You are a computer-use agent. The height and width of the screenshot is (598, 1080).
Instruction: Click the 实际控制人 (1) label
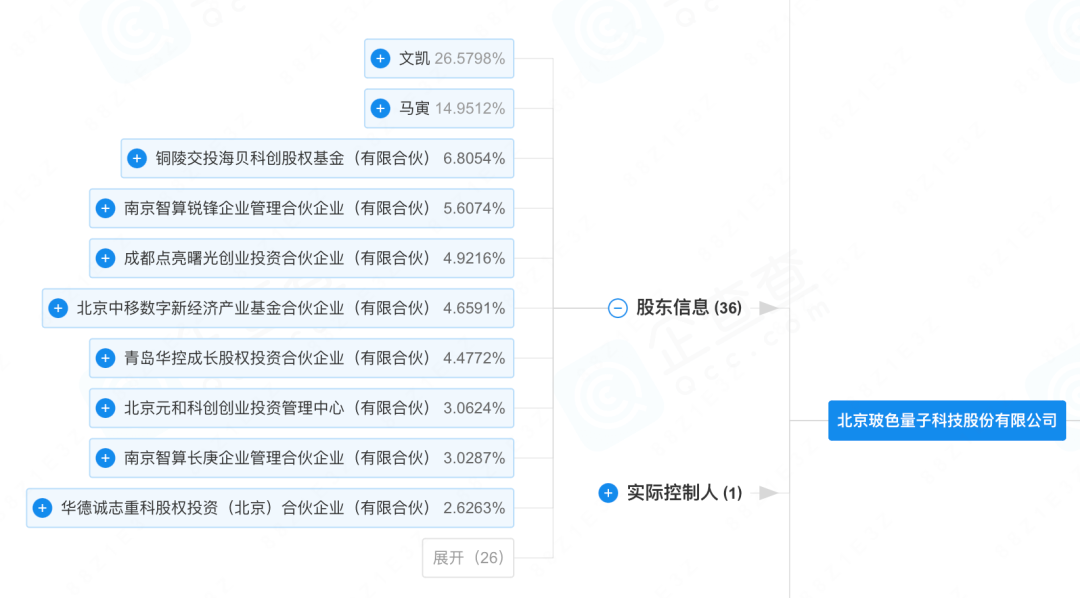[684, 493]
